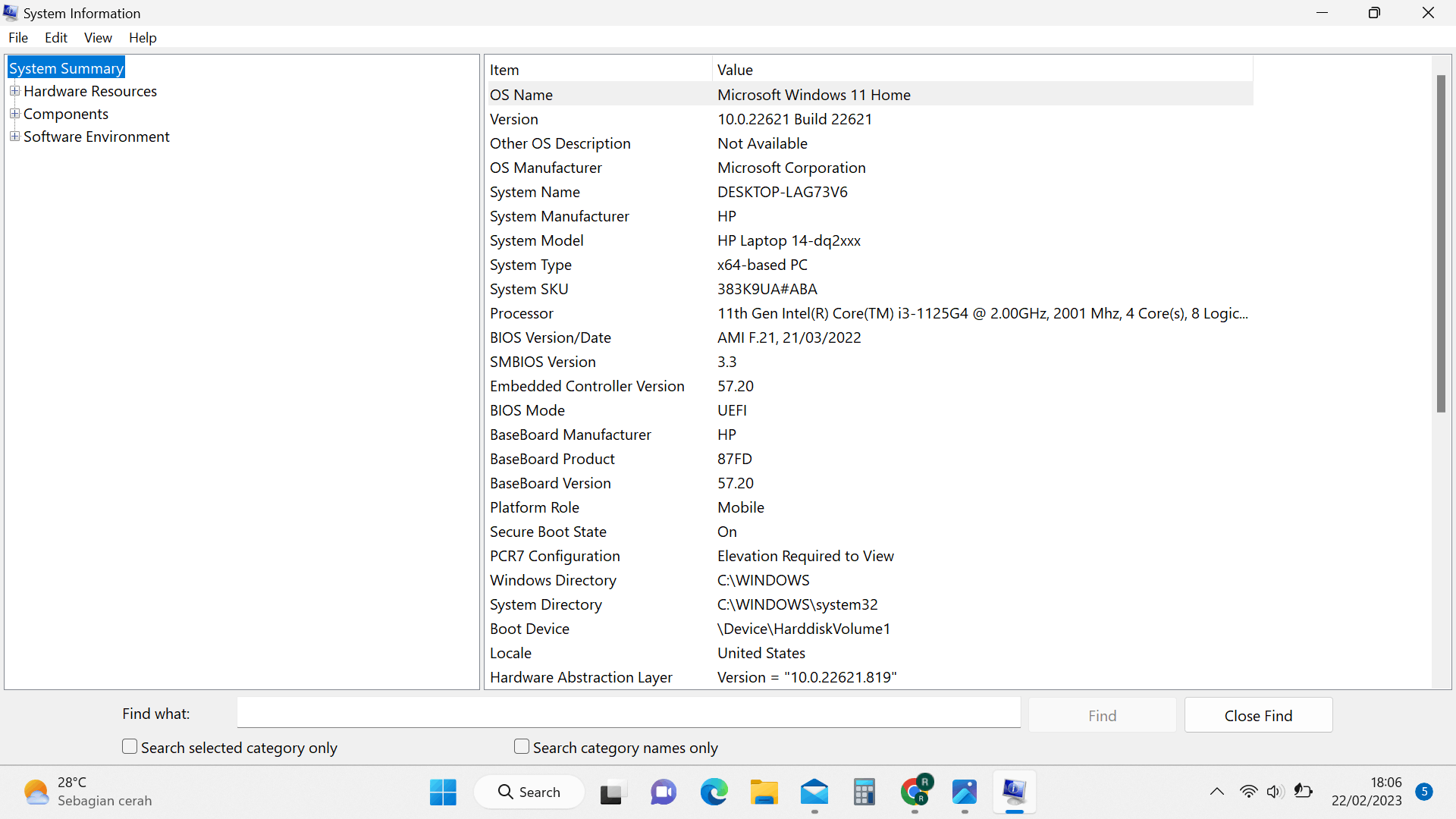This screenshot has height=819, width=1456.
Task: Launch the Mail app taskbar icon
Action: (814, 792)
